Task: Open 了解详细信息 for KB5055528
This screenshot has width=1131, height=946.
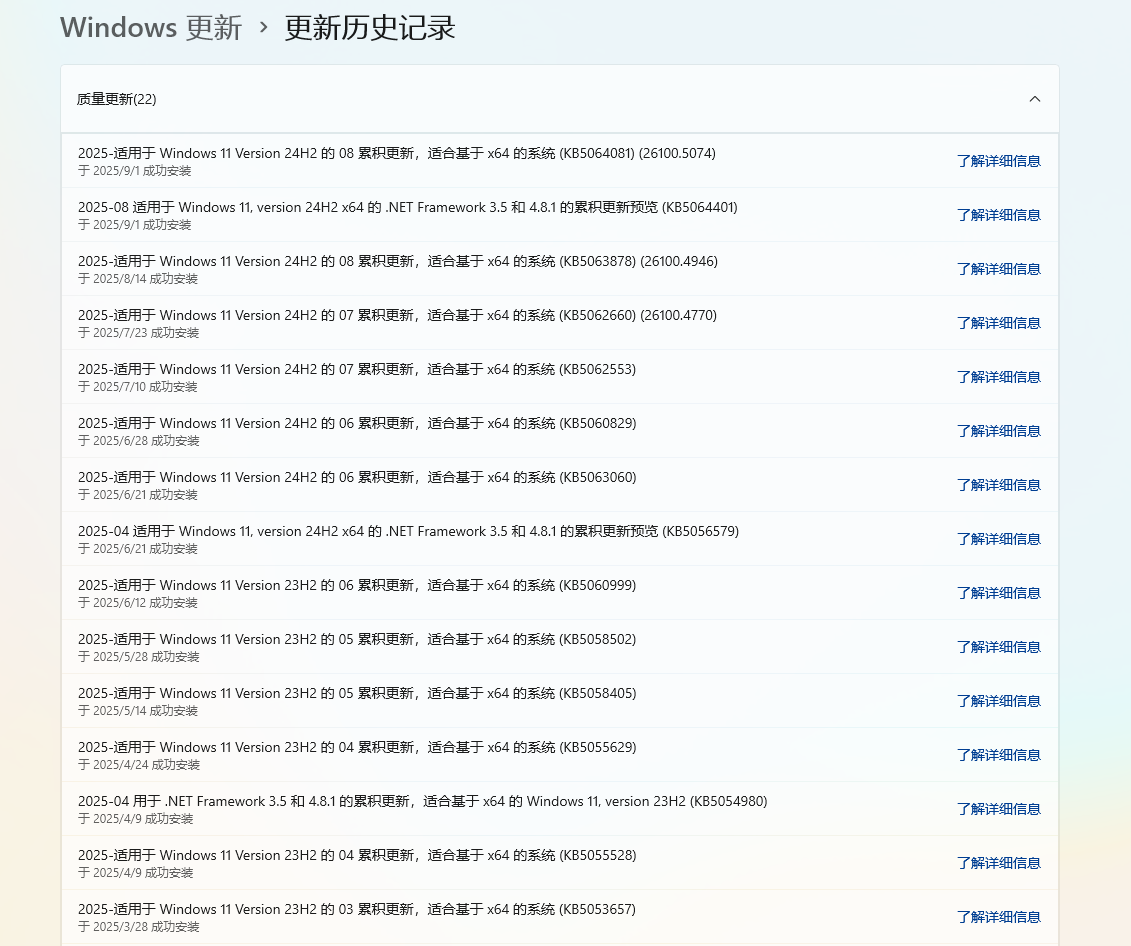Action: pos(998,863)
